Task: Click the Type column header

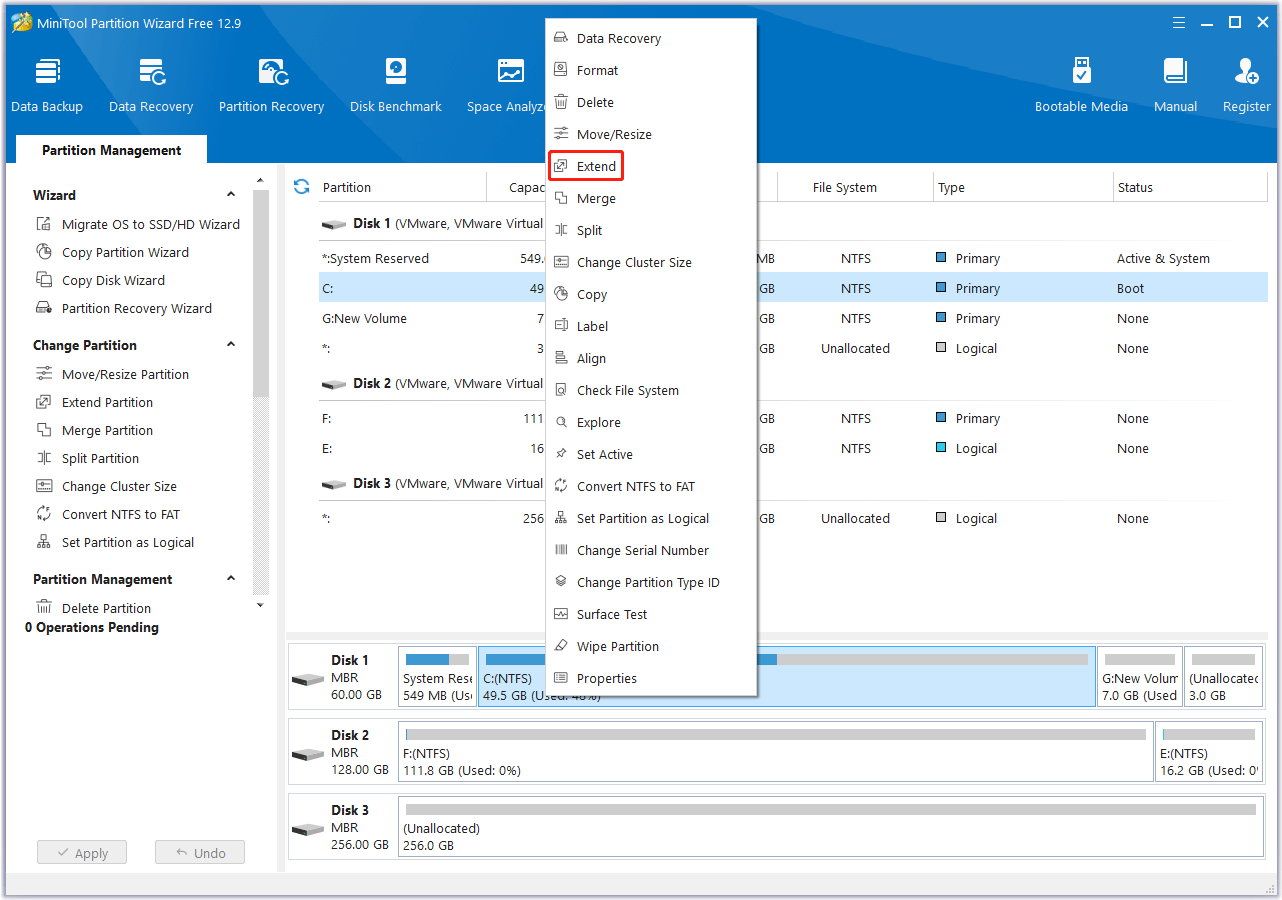Action: (1024, 187)
